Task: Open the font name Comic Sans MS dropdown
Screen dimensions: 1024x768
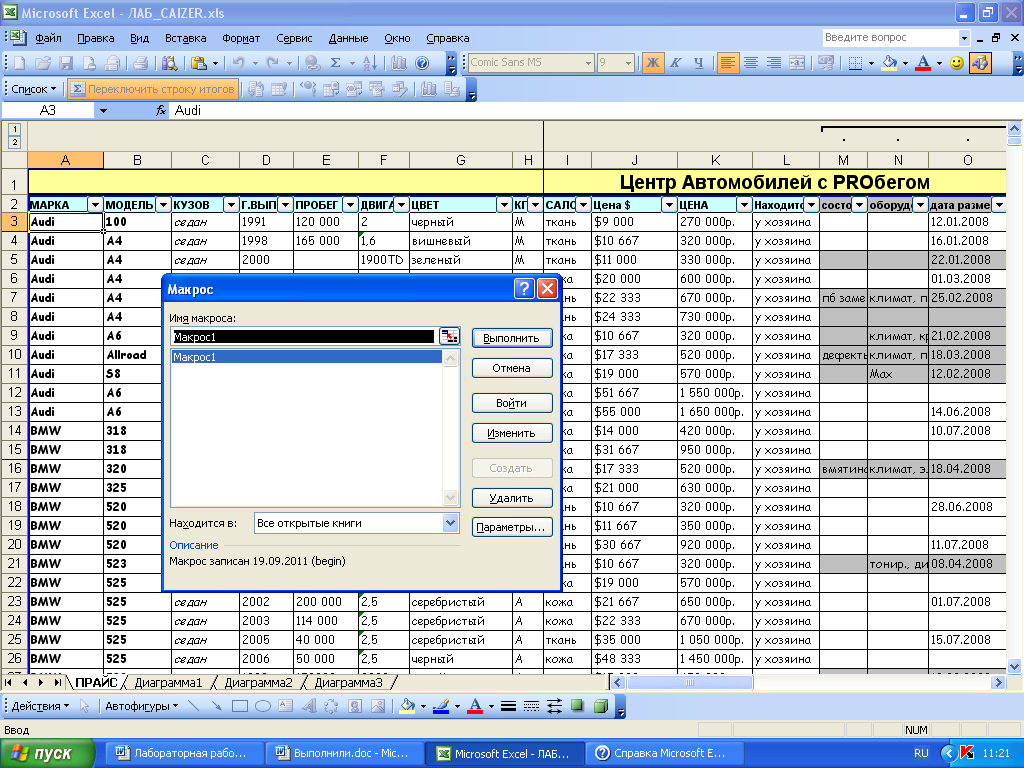Action: 588,63
